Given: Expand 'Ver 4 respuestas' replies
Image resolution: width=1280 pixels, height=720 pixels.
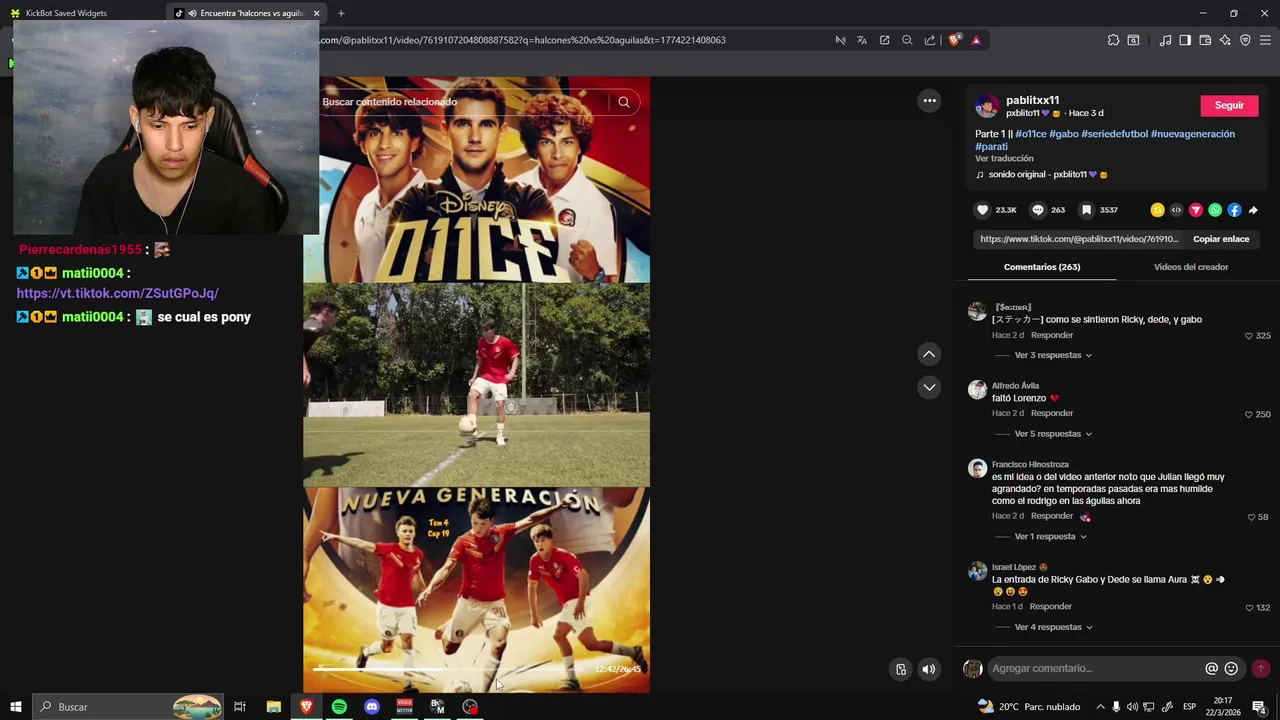Looking at the screenshot, I should pyautogui.click(x=1053, y=627).
